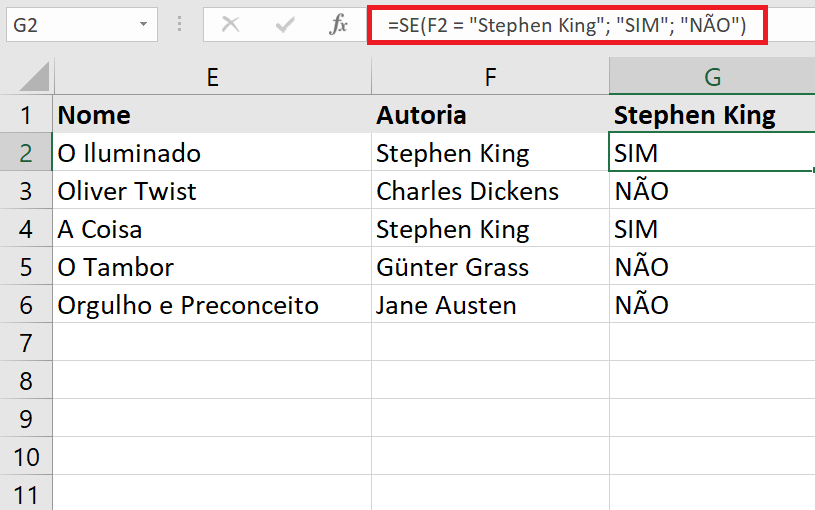
Task: Select the 'Charles Dickens' cell
Action: 490,190
